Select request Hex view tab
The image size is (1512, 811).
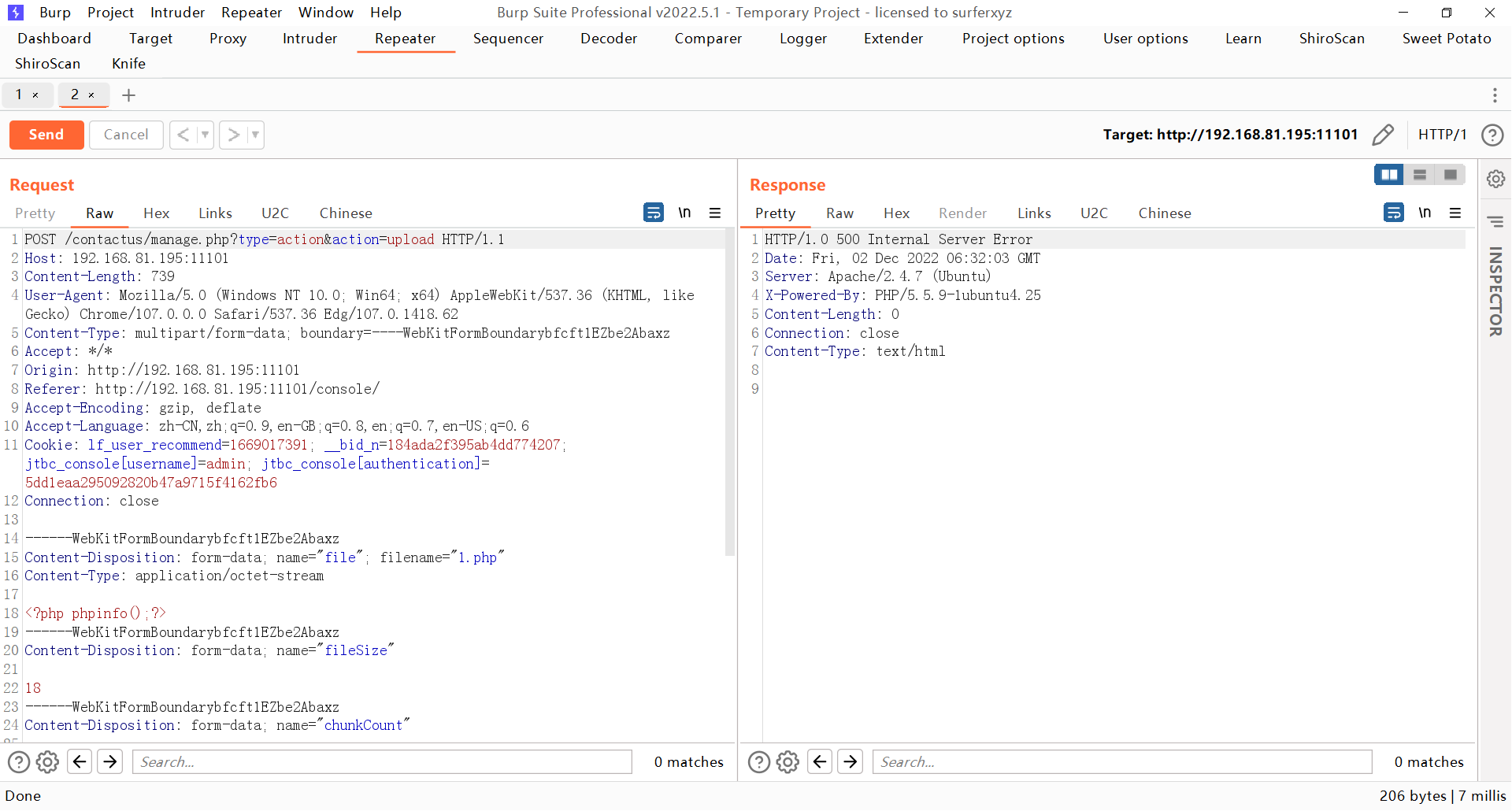pos(156,213)
